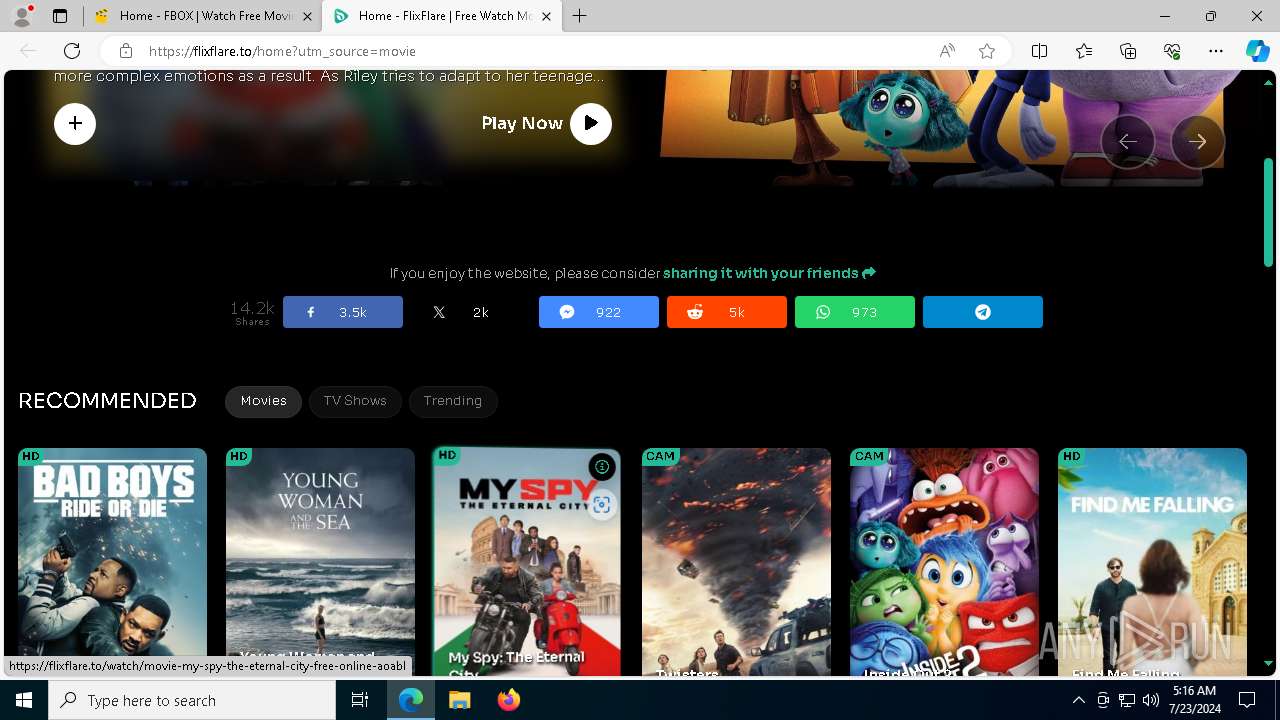Image resolution: width=1280 pixels, height=720 pixels.
Task: Open browser profile icon
Action: [x=22, y=16]
